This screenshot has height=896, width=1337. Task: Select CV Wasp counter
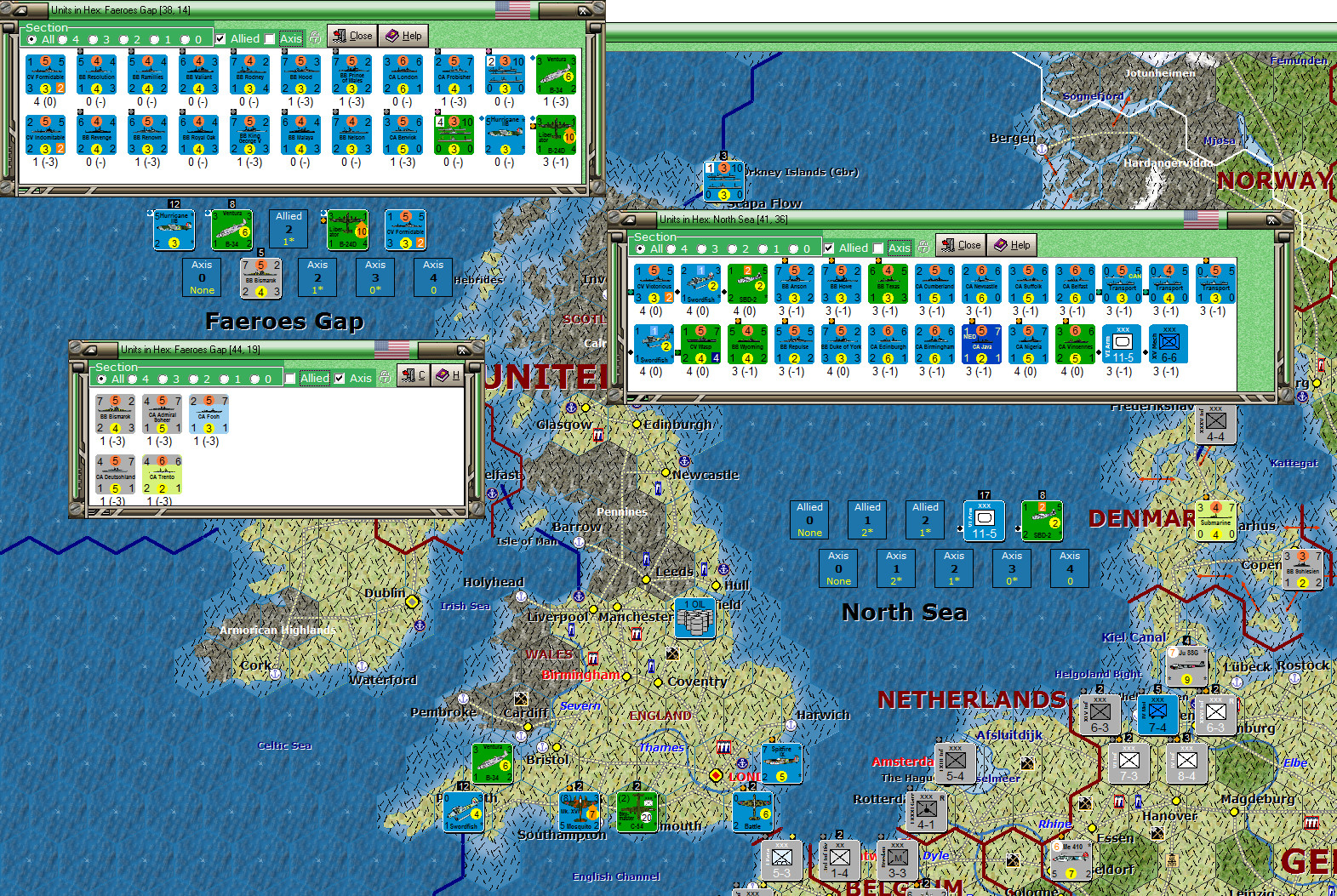click(x=700, y=345)
